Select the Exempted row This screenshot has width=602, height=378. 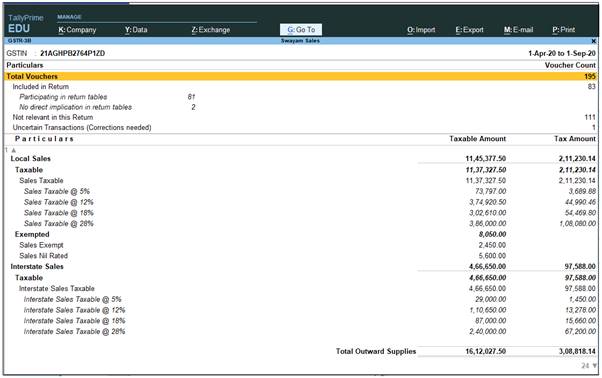pos(301,234)
